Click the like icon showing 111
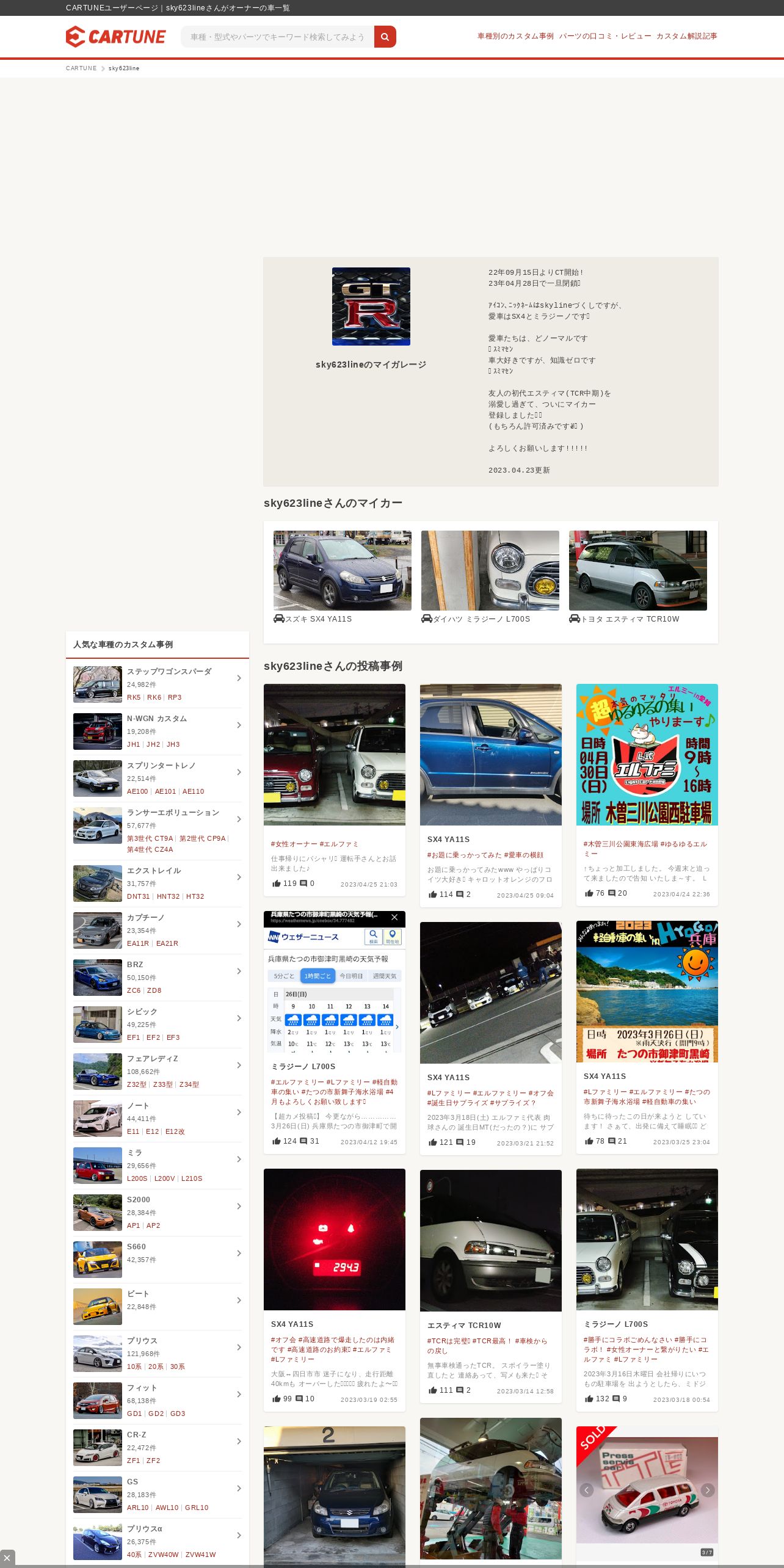 pos(433,1390)
